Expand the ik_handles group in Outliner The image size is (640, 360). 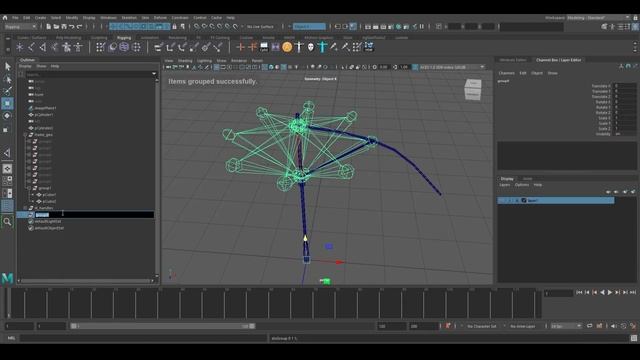[x=26, y=208]
